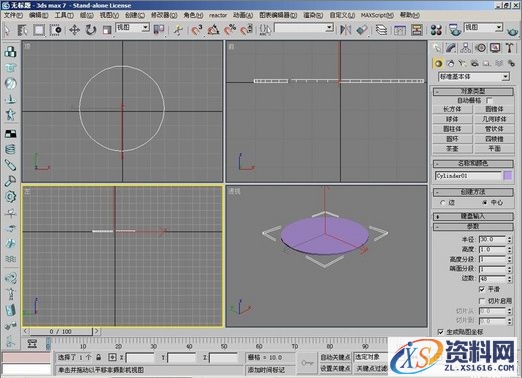Image resolution: width=522 pixels, height=378 pixels.
Task: Choose the rectangular selection region tool
Action: pyautogui.click(x=39, y=30)
